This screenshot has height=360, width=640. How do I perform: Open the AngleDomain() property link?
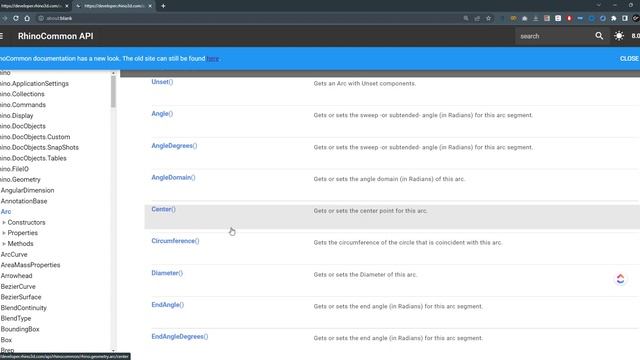coord(173,177)
